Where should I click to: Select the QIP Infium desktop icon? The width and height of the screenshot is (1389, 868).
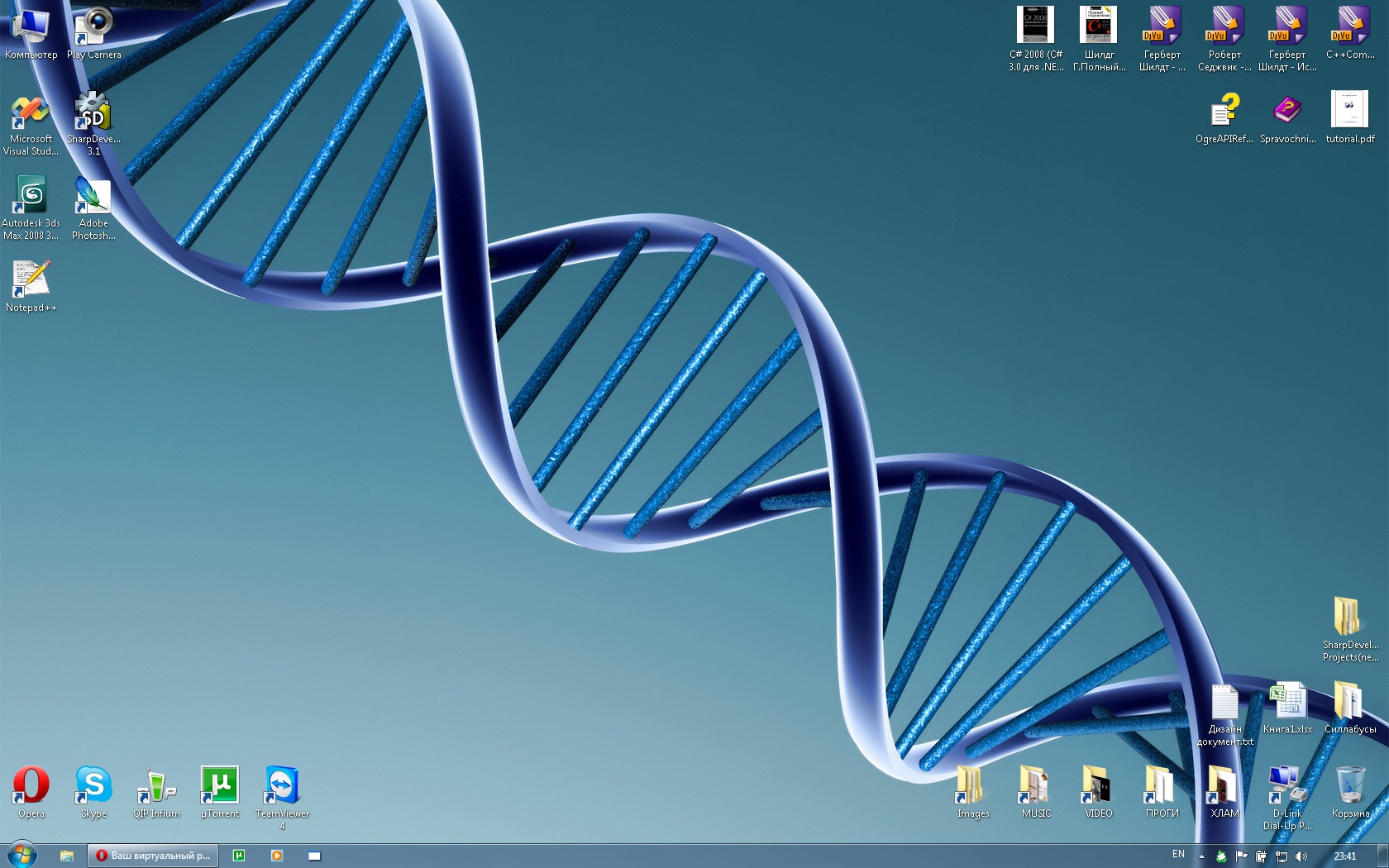pyautogui.click(x=156, y=785)
